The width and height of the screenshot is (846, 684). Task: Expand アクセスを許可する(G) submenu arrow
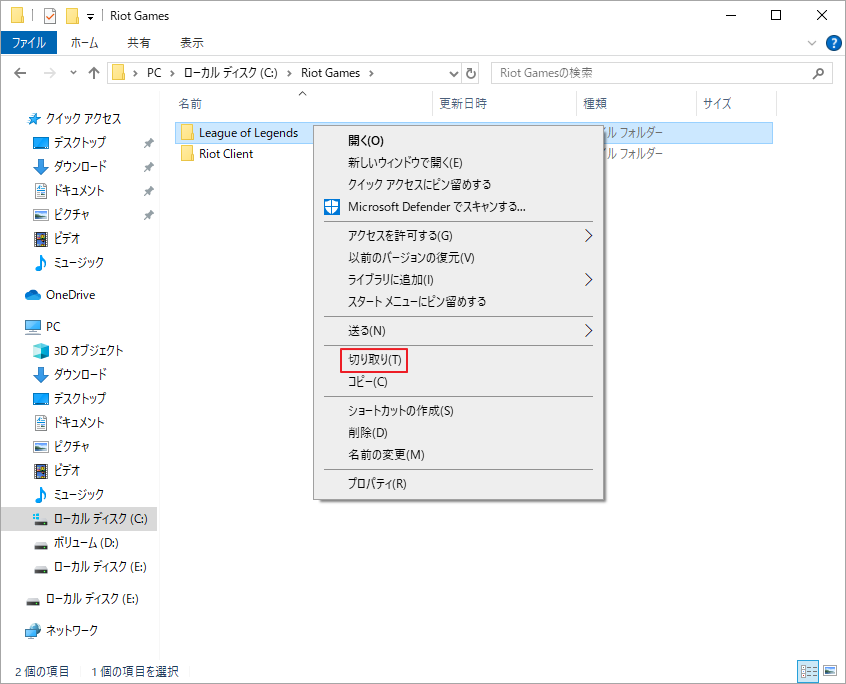point(588,236)
